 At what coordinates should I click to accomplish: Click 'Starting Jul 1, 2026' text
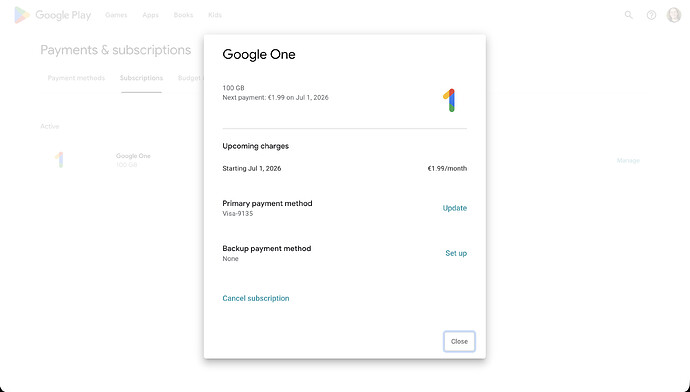pyautogui.click(x=252, y=169)
